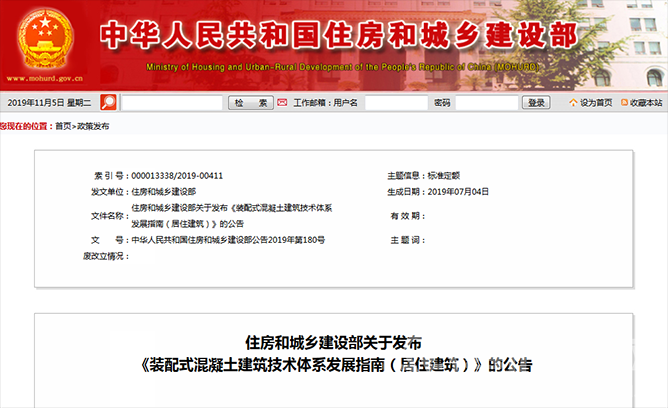The image size is (668, 408).
Task: Open 首页 in the breadcrumb
Action: [63, 126]
